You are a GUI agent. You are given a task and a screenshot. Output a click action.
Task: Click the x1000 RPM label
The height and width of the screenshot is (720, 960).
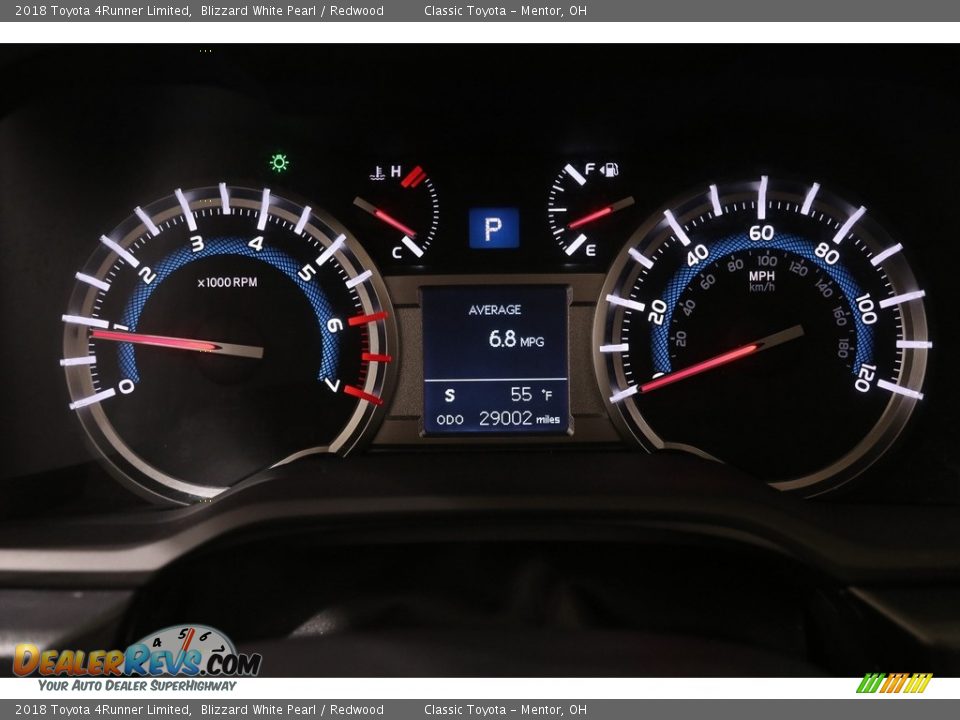coord(227,283)
